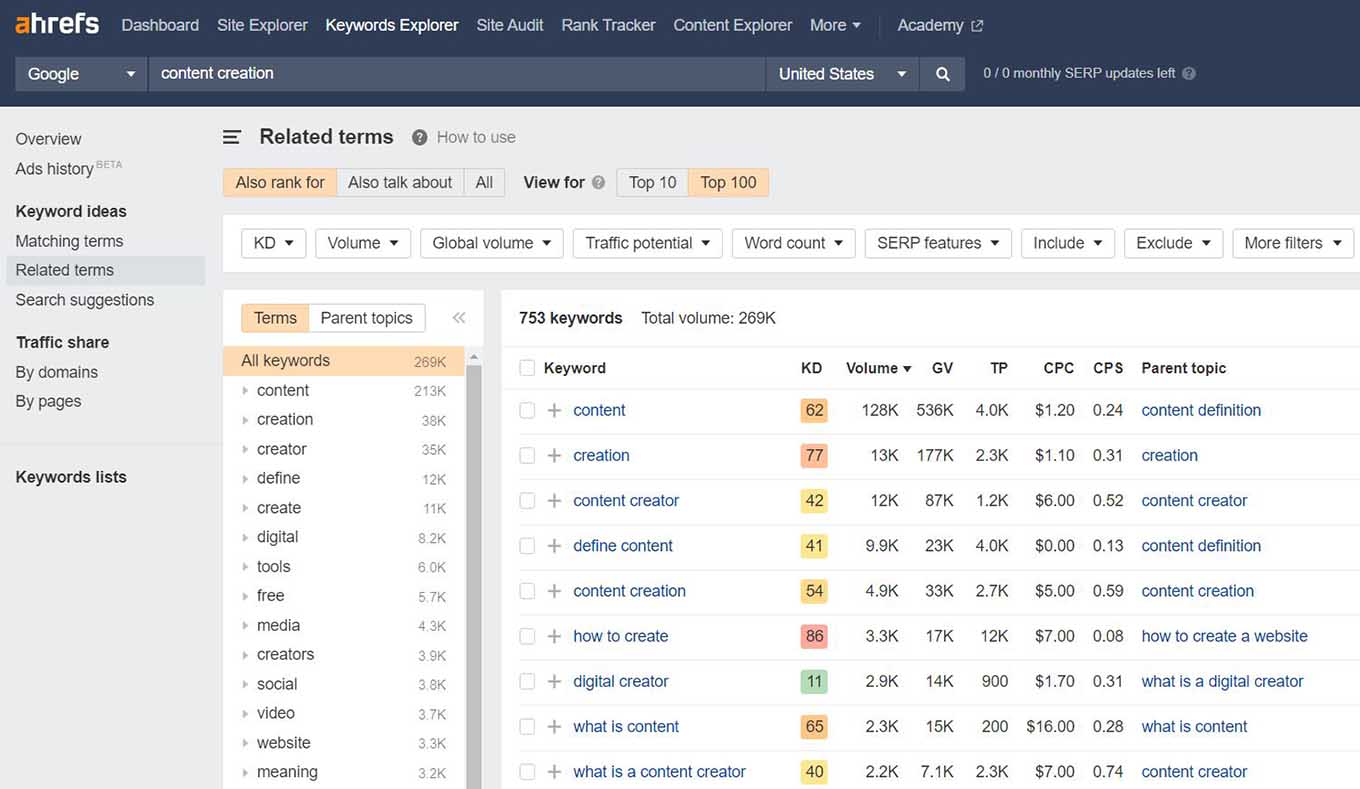Select 'All keywords' row in terms list
This screenshot has height=789, width=1360.
(343, 361)
